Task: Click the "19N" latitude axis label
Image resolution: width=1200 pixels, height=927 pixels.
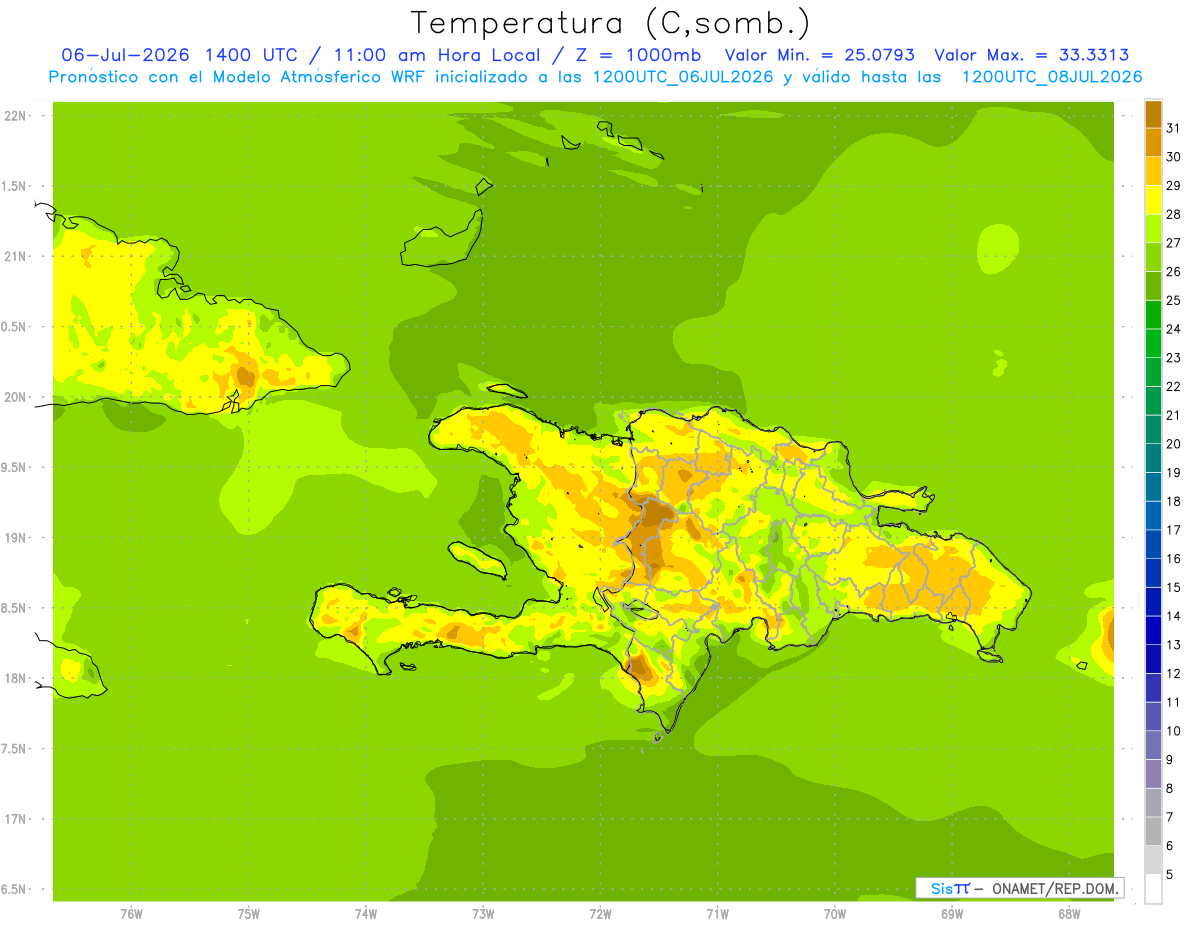Action: tap(14, 538)
